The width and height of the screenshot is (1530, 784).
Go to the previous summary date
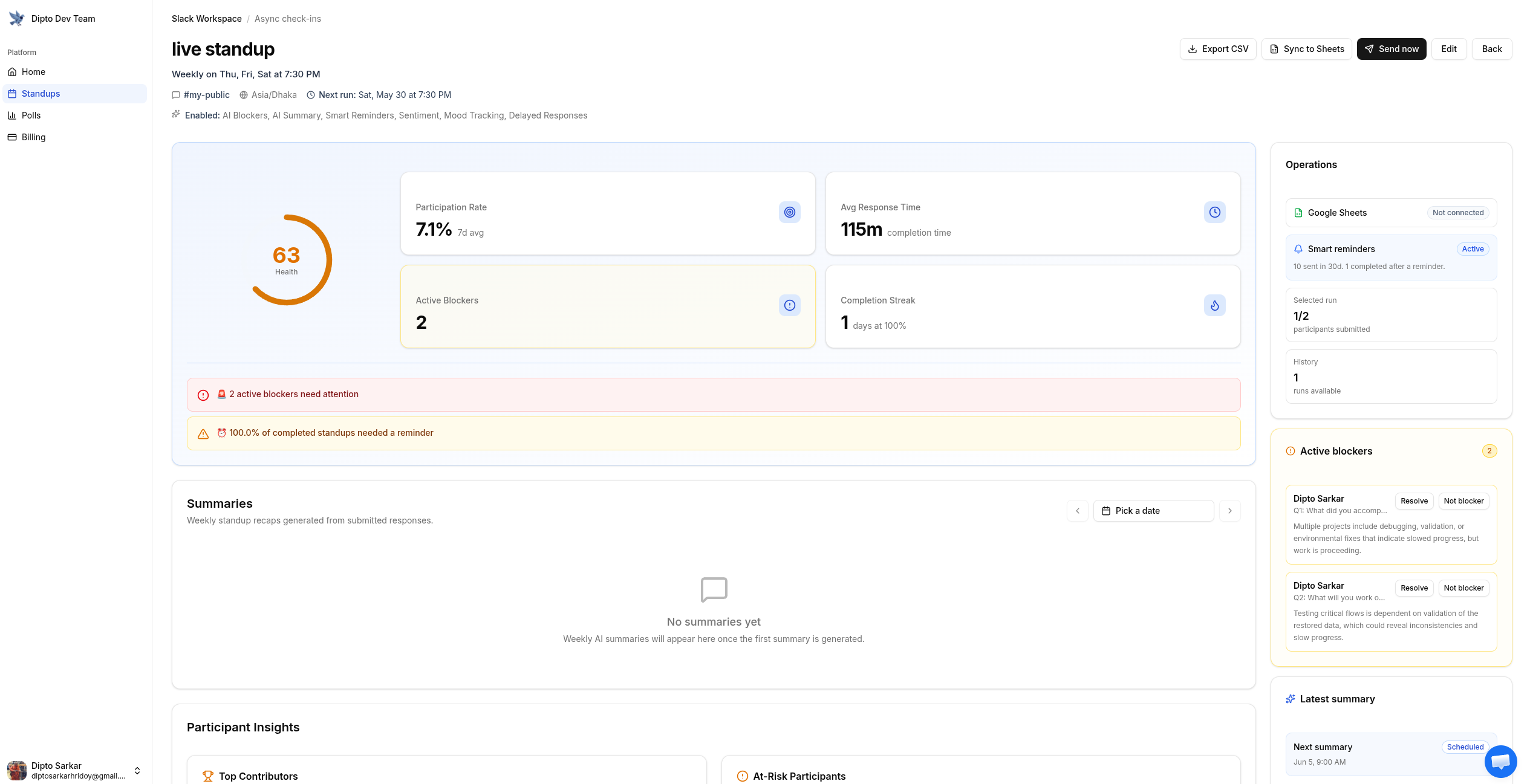coord(1078,511)
